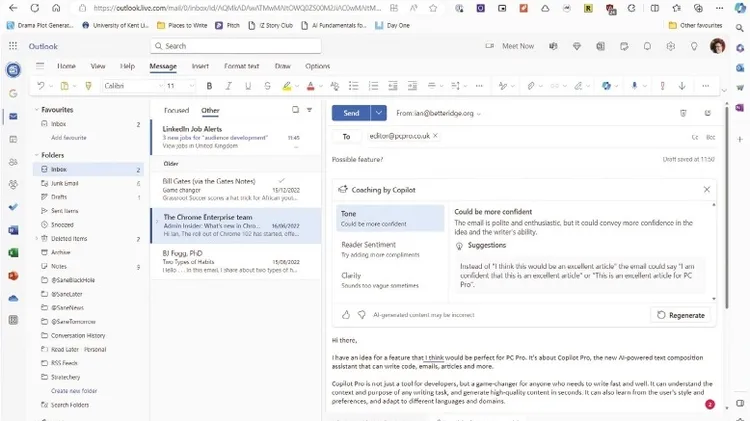750x421 pixels.
Task: Open the View ribbon tab
Action: pyautogui.click(x=98, y=66)
